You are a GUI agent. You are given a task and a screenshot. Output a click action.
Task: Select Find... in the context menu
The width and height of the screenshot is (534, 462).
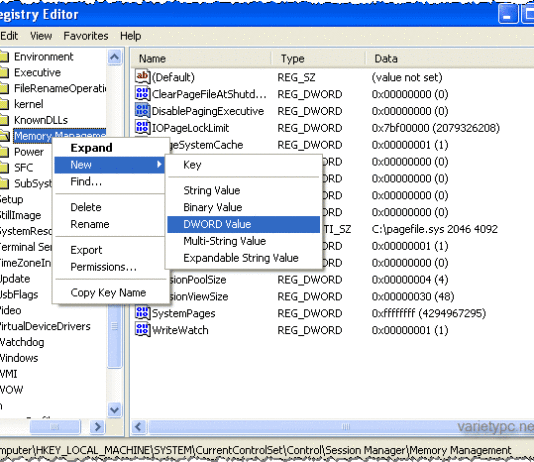[109, 181]
